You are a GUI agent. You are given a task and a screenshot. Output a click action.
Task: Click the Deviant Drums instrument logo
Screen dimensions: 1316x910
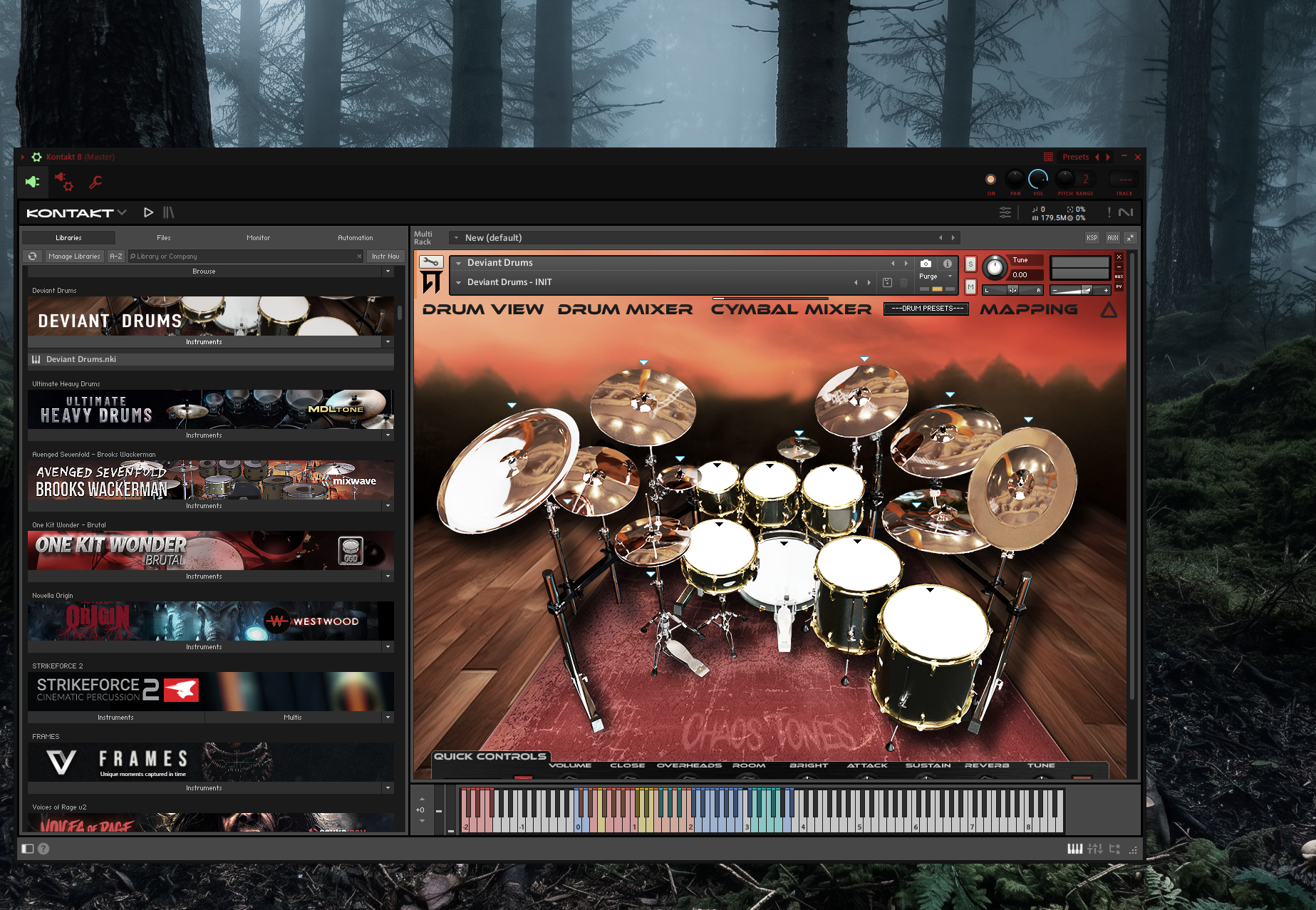[431, 282]
